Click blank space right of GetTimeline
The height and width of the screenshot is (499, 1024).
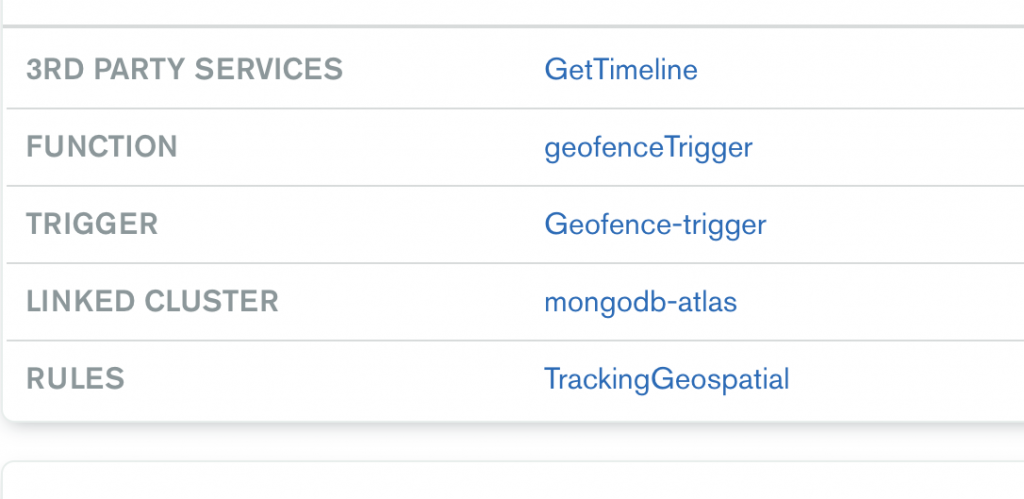(x=860, y=70)
